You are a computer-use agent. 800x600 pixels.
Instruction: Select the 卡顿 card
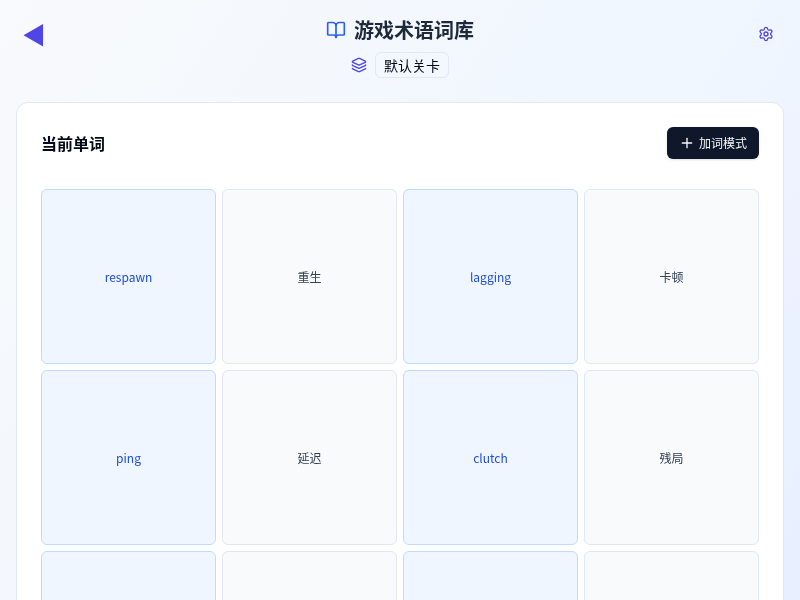point(671,276)
